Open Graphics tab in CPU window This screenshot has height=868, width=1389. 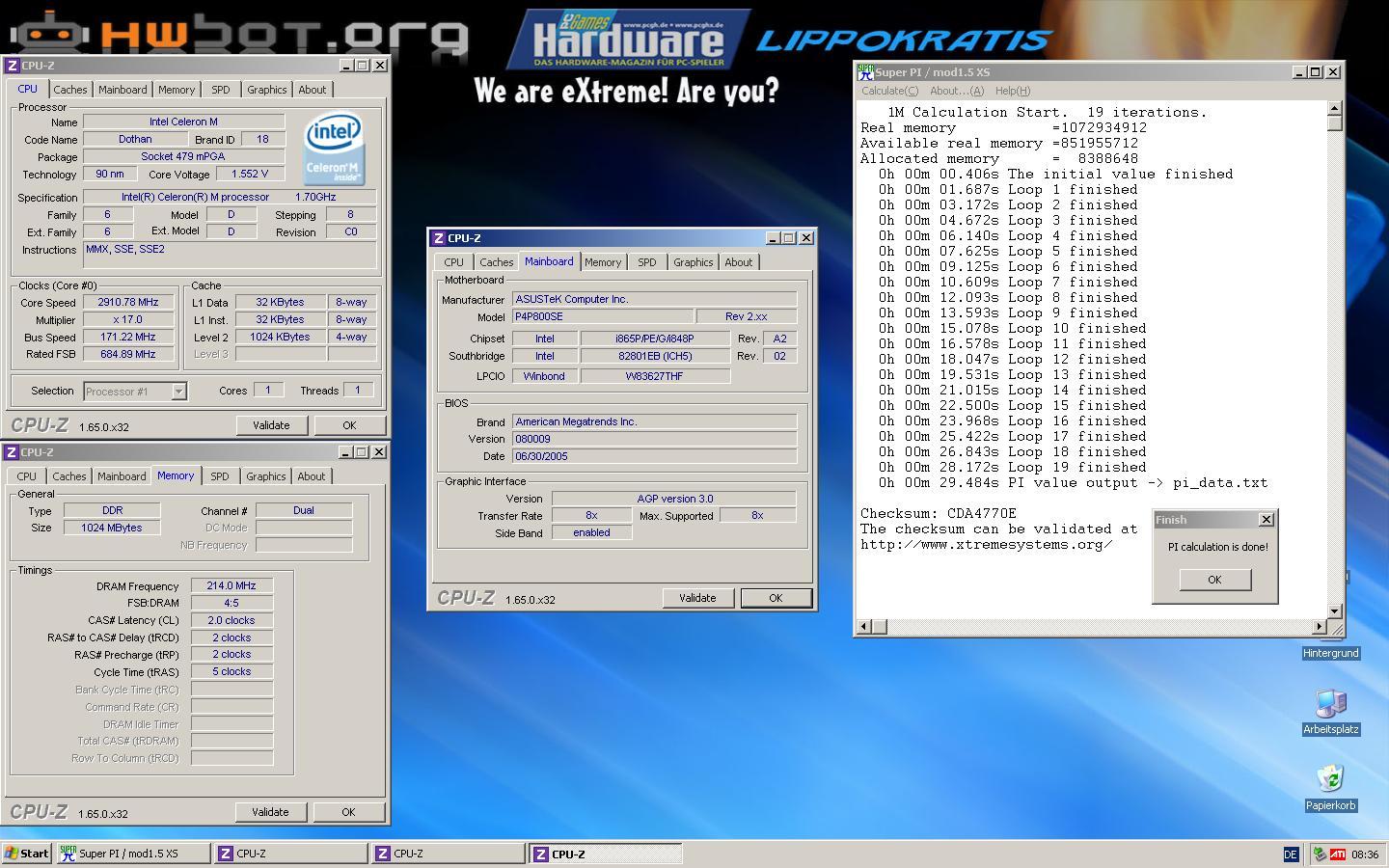point(267,90)
